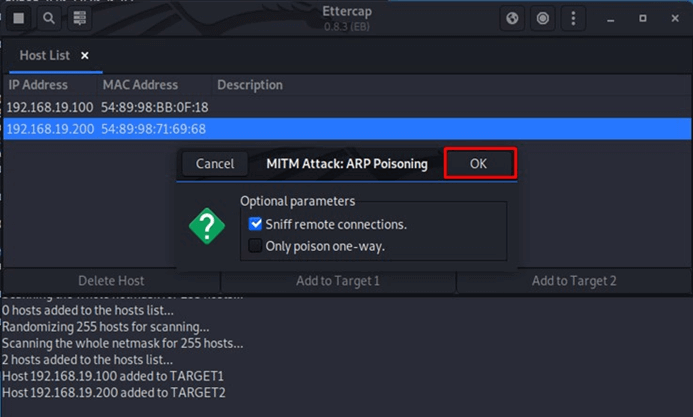Click the stop sniffing square icon
Image resolution: width=693 pixels, height=417 pixels.
[19, 18]
